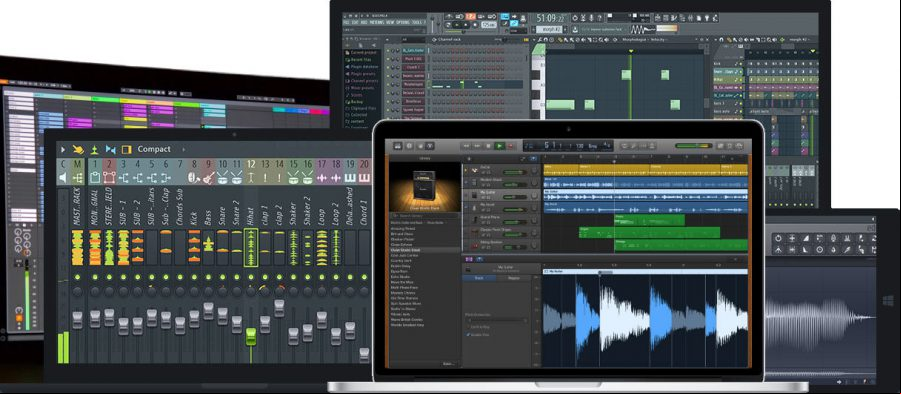Click the Windows logo on the tablet edge
Image resolution: width=901 pixels, height=394 pixels.
point(888,300)
